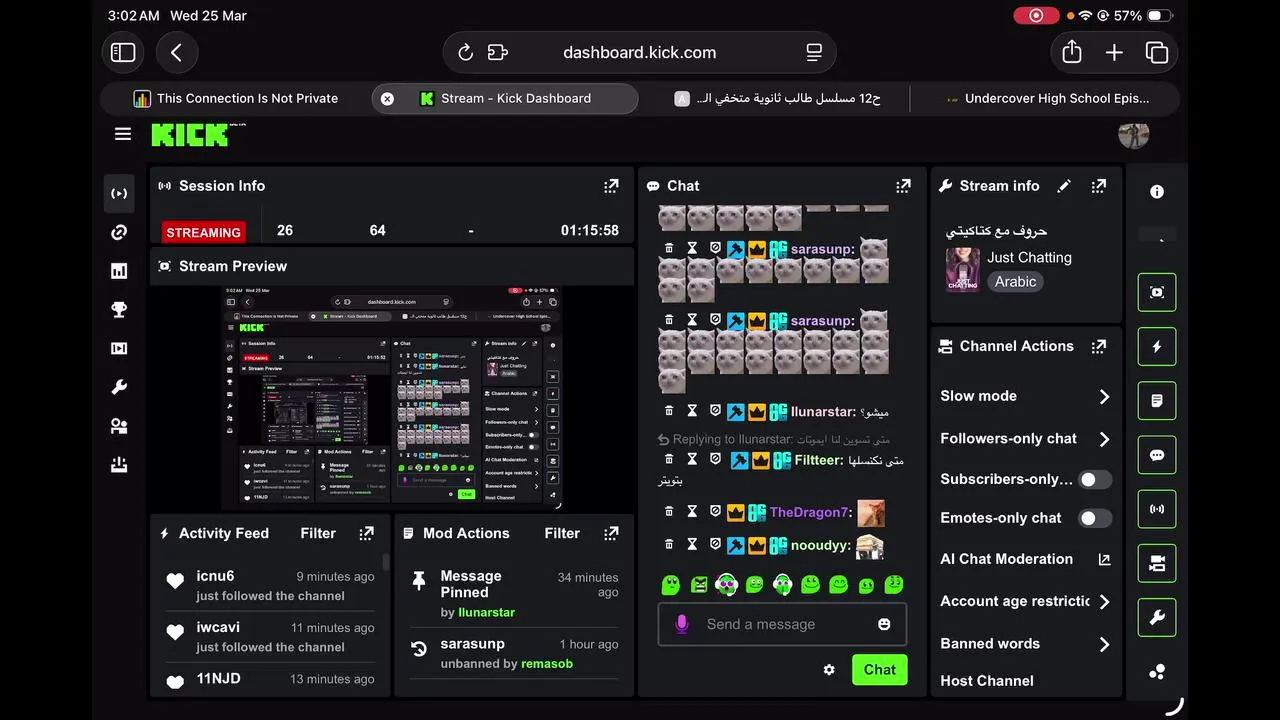
Task: Open the browser share icon
Action: click(1072, 52)
